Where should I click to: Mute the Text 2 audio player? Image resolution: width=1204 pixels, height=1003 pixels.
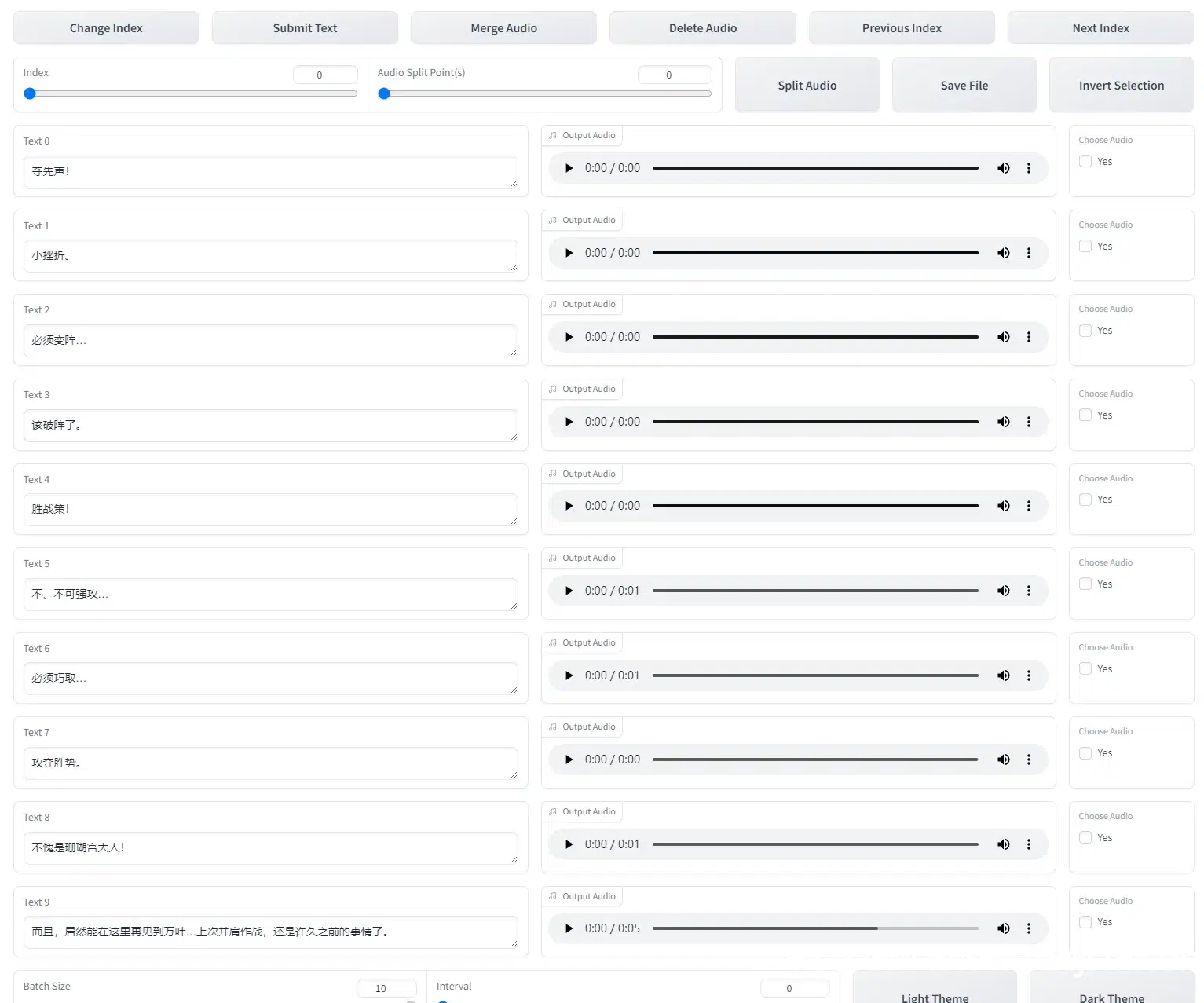pyautogui.click(x=1004, y=337)
